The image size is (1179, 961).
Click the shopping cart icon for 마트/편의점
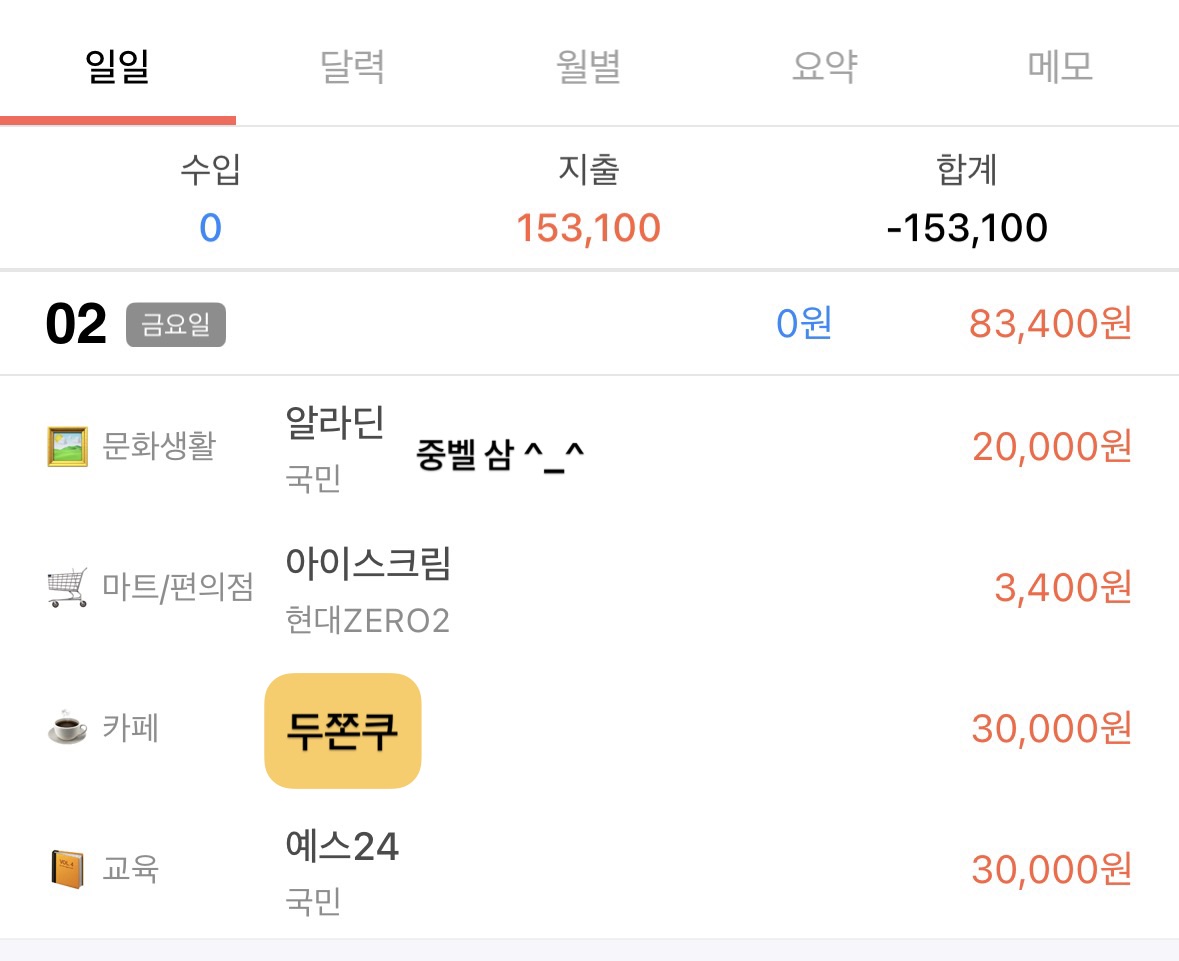click(x=68, y=587)
